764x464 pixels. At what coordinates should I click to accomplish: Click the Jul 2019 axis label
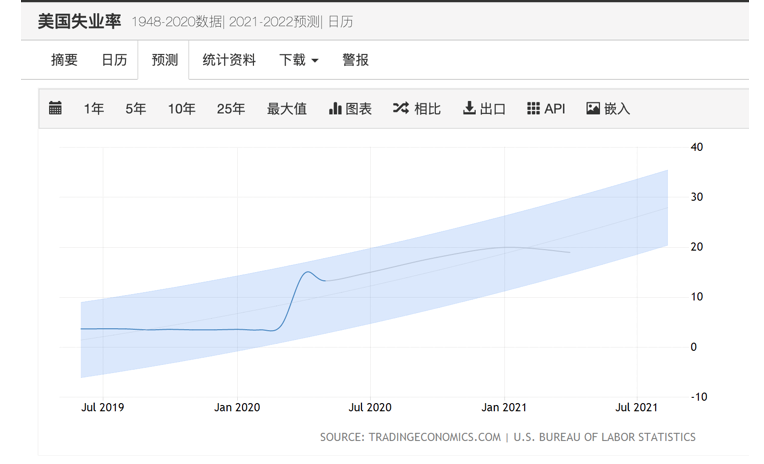pyautogui.click(x=102, y=407)
